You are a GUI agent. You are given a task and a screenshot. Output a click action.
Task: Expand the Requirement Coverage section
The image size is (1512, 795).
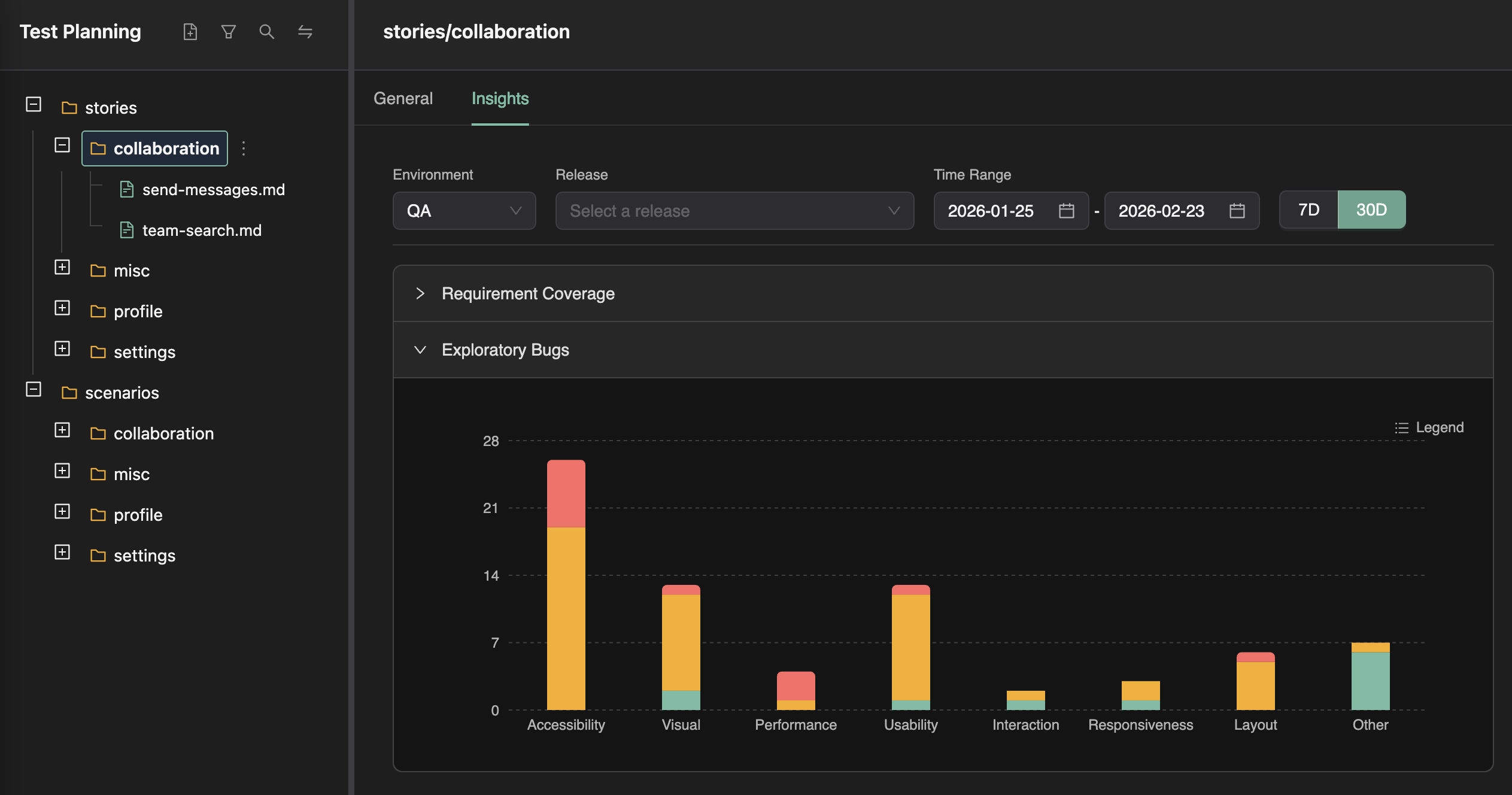click(x=528, y=293)
